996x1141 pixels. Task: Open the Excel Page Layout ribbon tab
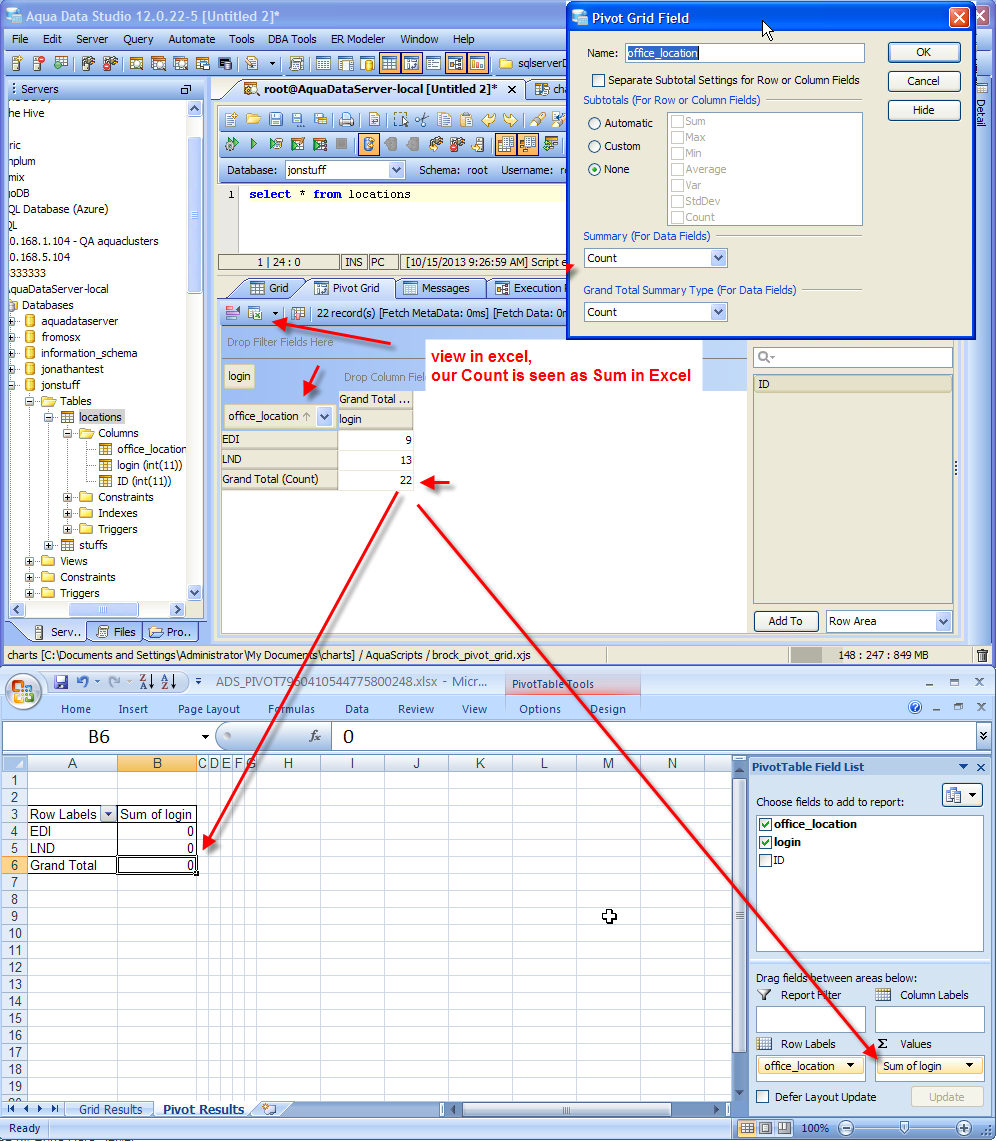click(209, 709)
